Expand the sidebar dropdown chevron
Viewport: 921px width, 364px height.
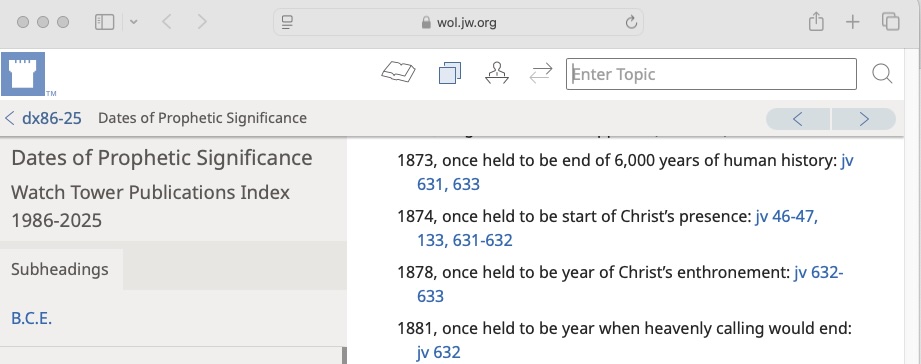(x=133, y=22)
